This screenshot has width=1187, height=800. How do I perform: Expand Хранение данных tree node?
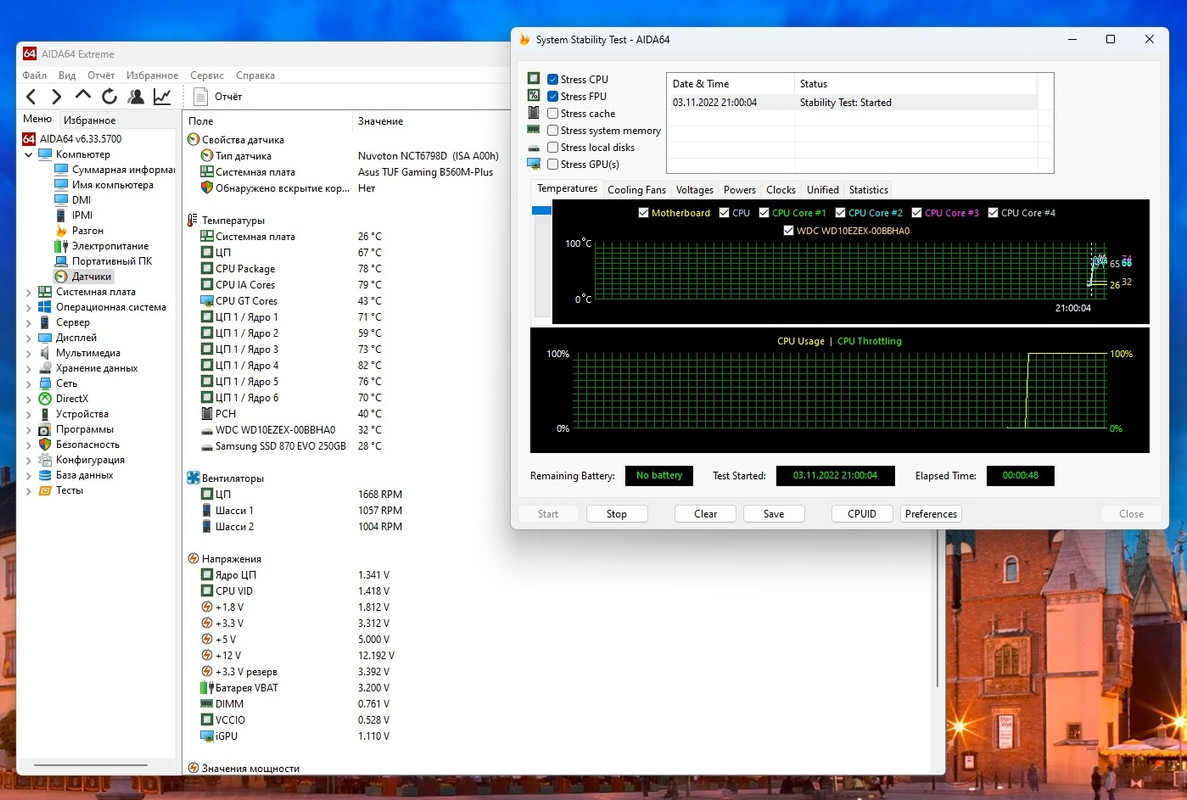click(x=29, y=369)
